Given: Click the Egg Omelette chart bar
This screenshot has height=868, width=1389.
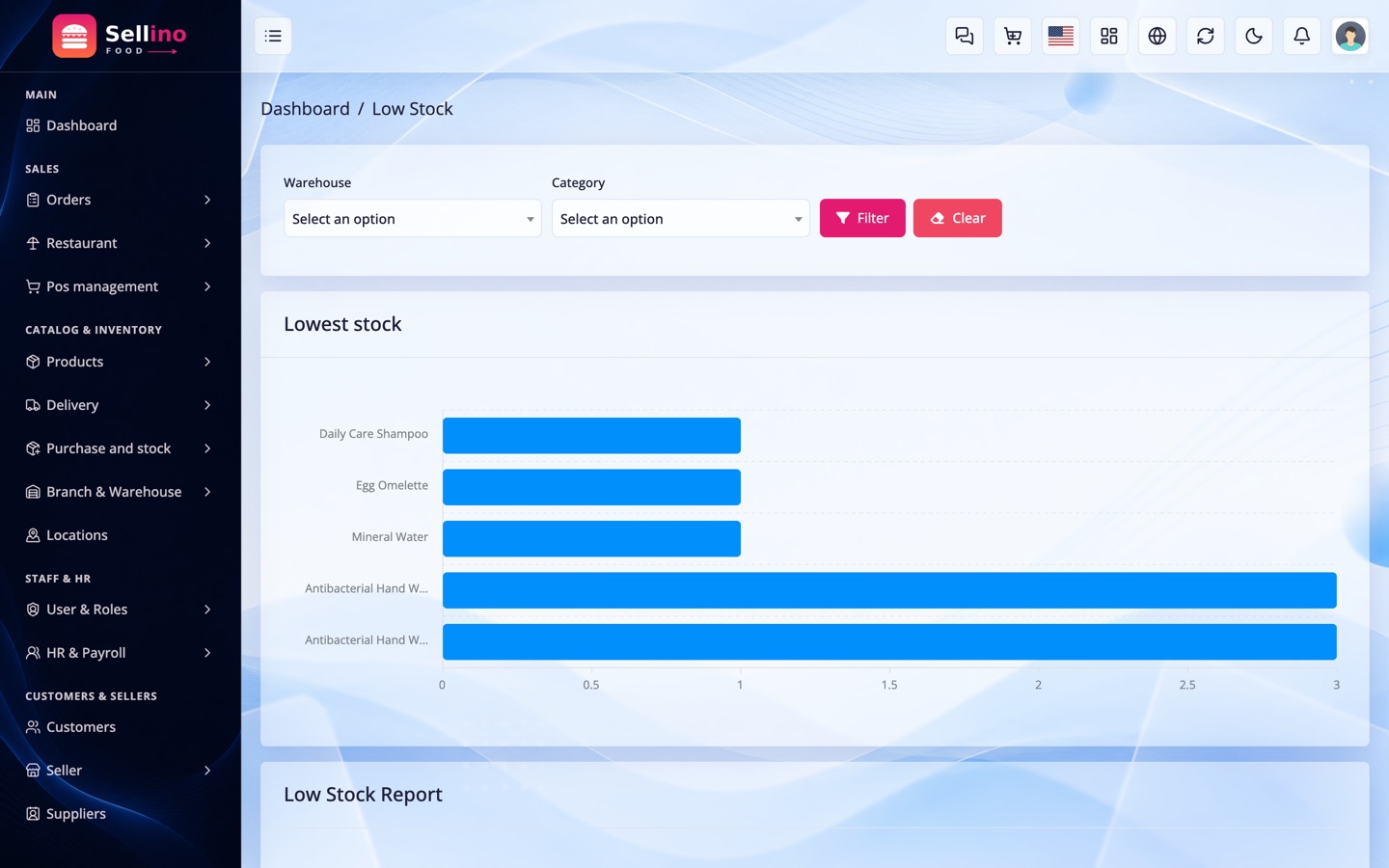Looking at the screenshot, I should [591, 487].
